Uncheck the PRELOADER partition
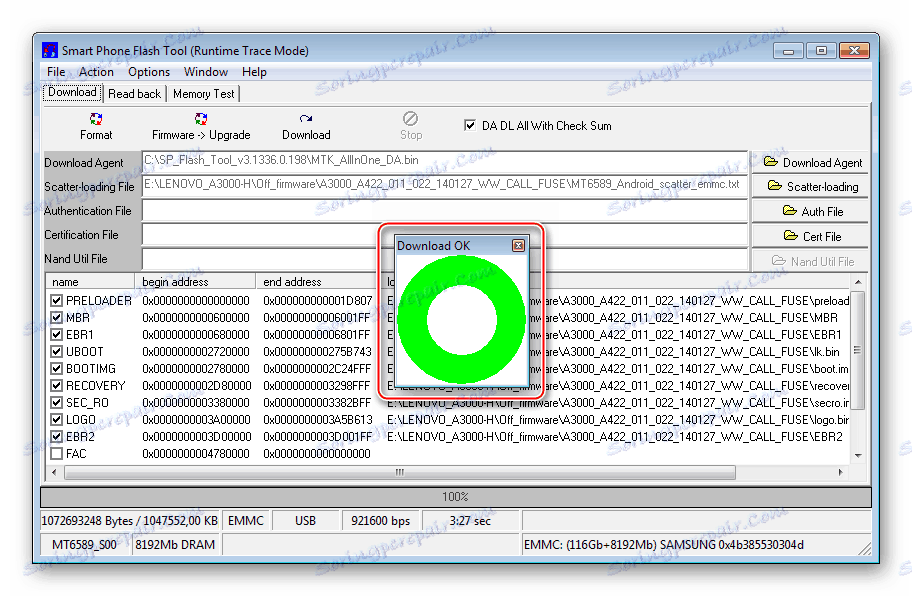The height and width of the screenshot is (596, 912). coord(56,301)
